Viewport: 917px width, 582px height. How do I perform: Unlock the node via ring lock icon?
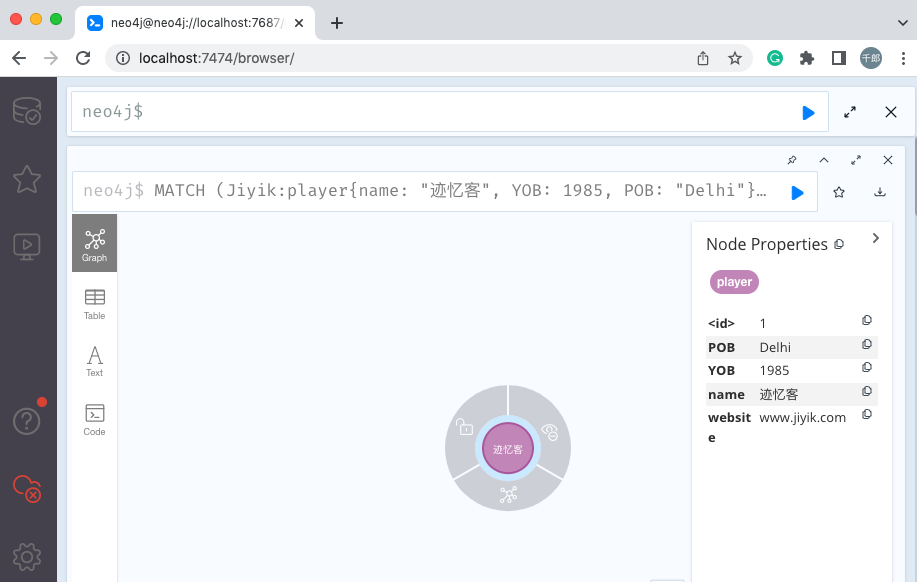coord(464,426)
